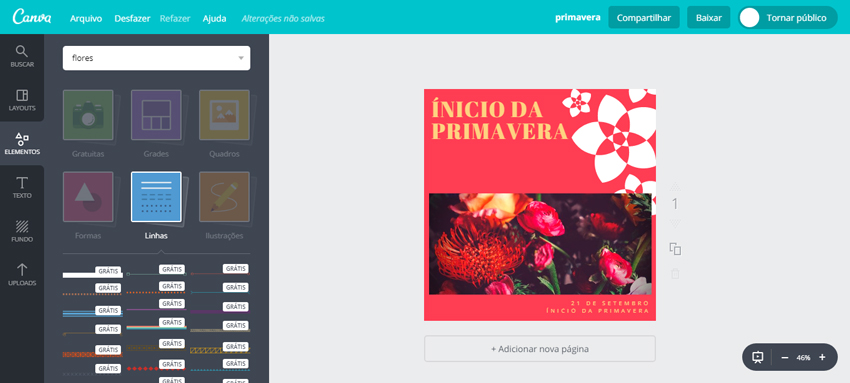Open the Gratuitas free photos category
The image size is (850, 383).
(x=88, y=115)
